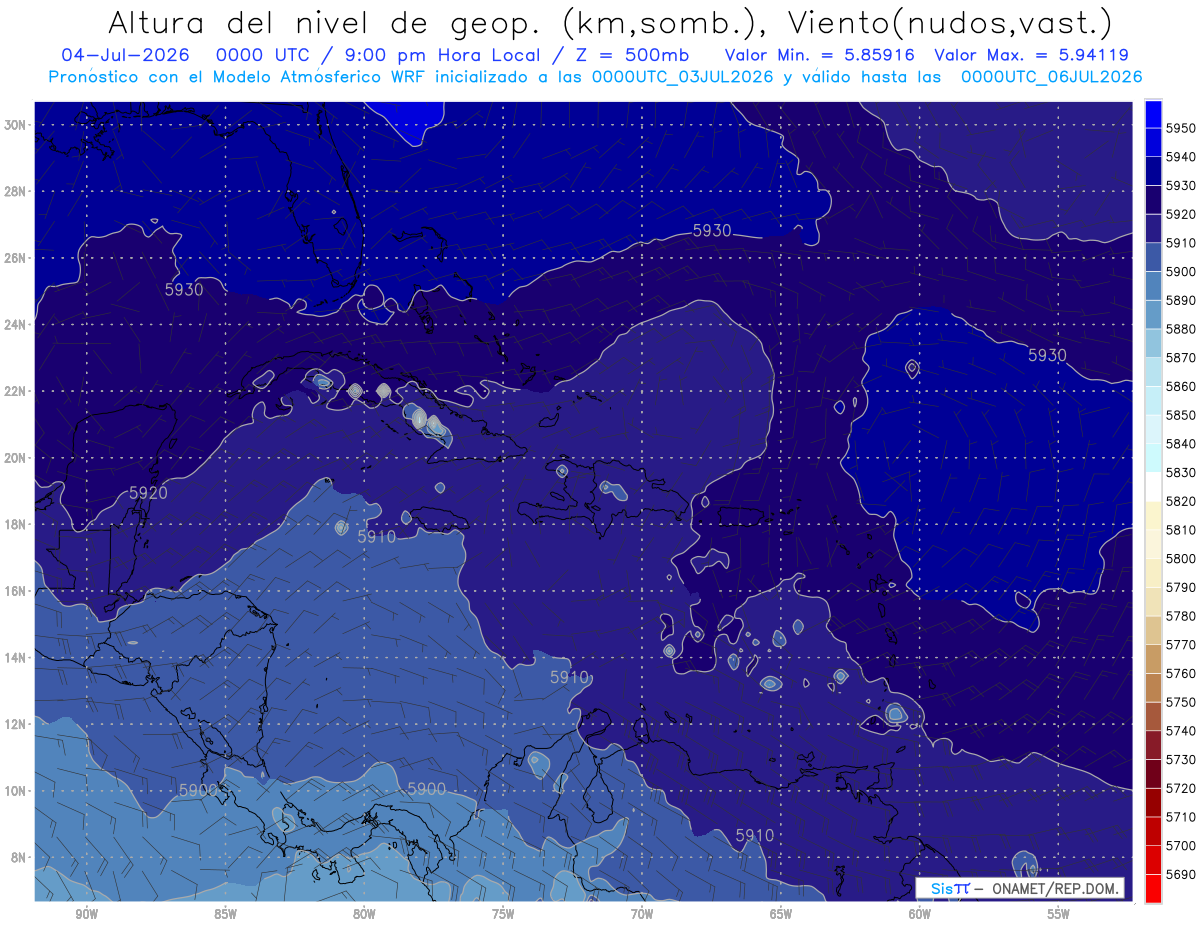Click the 10N latitude axis label
Viewport: 1200px width, 927px height.
point(14,790)
